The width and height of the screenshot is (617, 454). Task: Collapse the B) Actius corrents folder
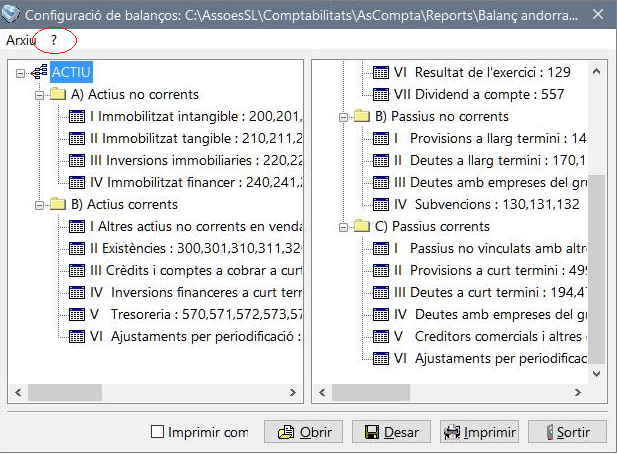[39, 205]
